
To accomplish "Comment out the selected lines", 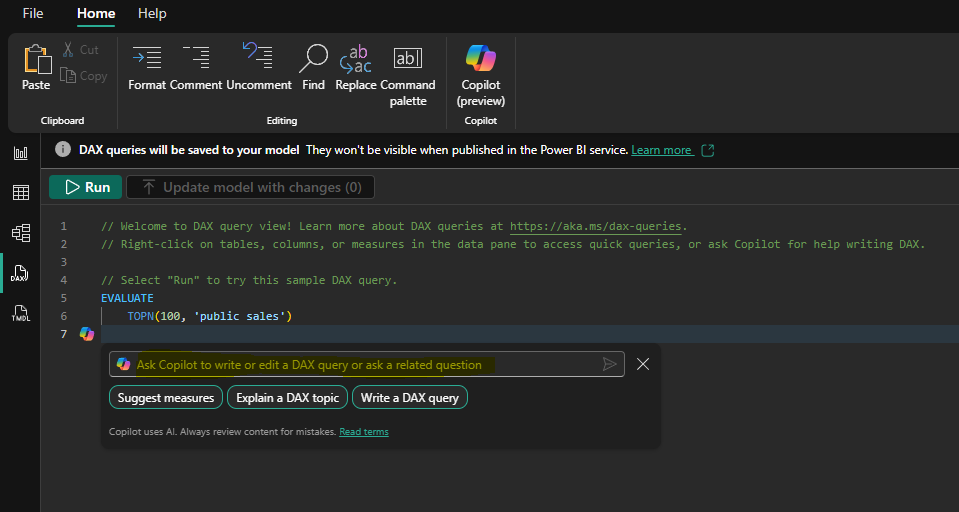I will pyautogui.click(x=196, y=66).
